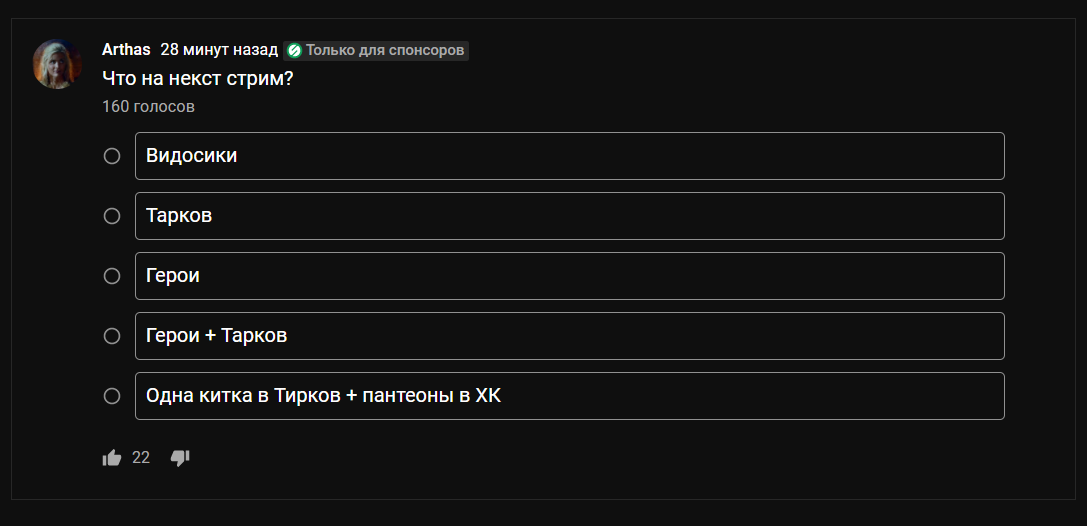The height and width of the screenshot is (526, 1087).
Task: Select the radio button for Тарков
Action: pyautogui.click(x=112, y=216)
